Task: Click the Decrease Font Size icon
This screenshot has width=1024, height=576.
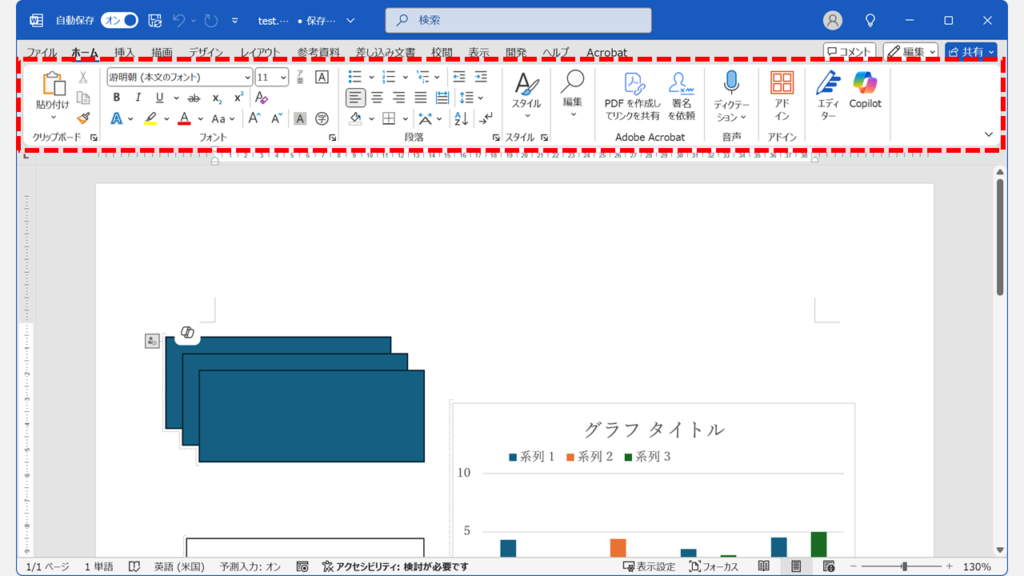Action: pos(276,119)
